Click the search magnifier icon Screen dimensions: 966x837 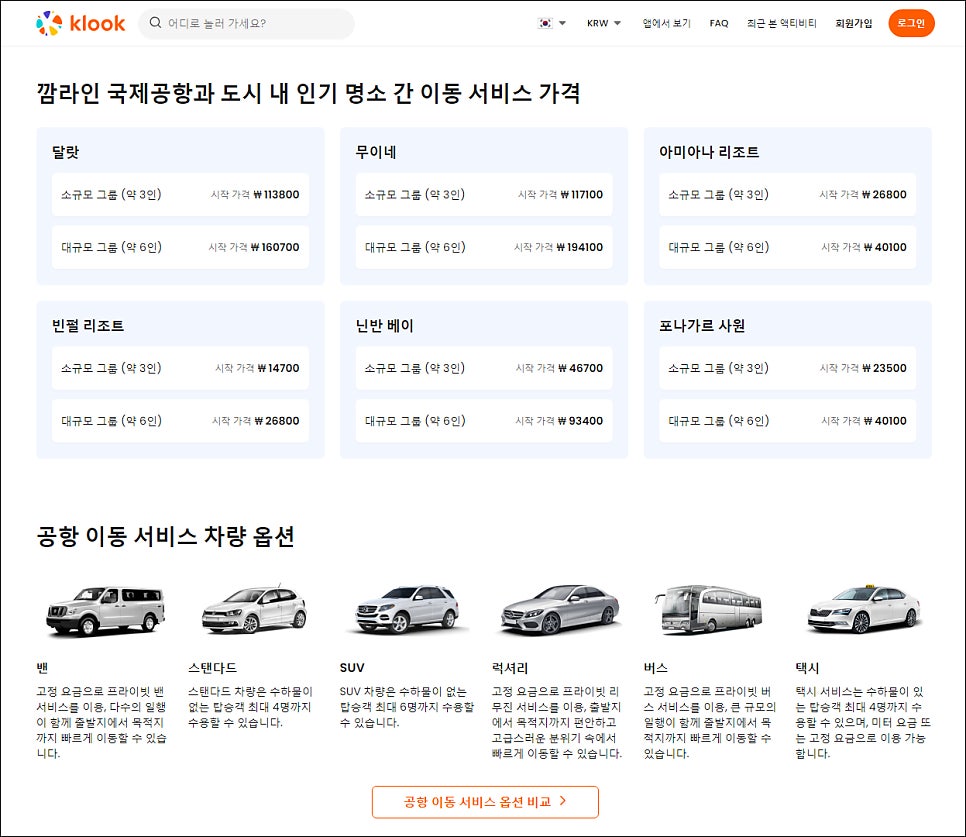click(155, 23)
